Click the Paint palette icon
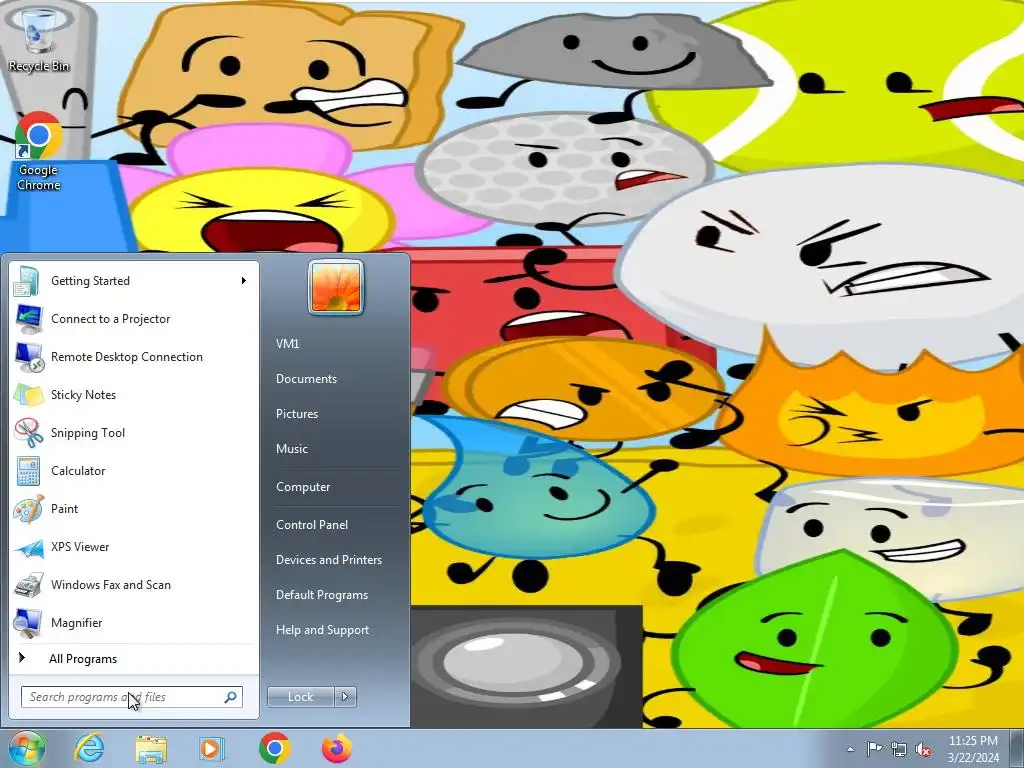The height and width of the screenshot is (768, 1024). tap(28, 509)
